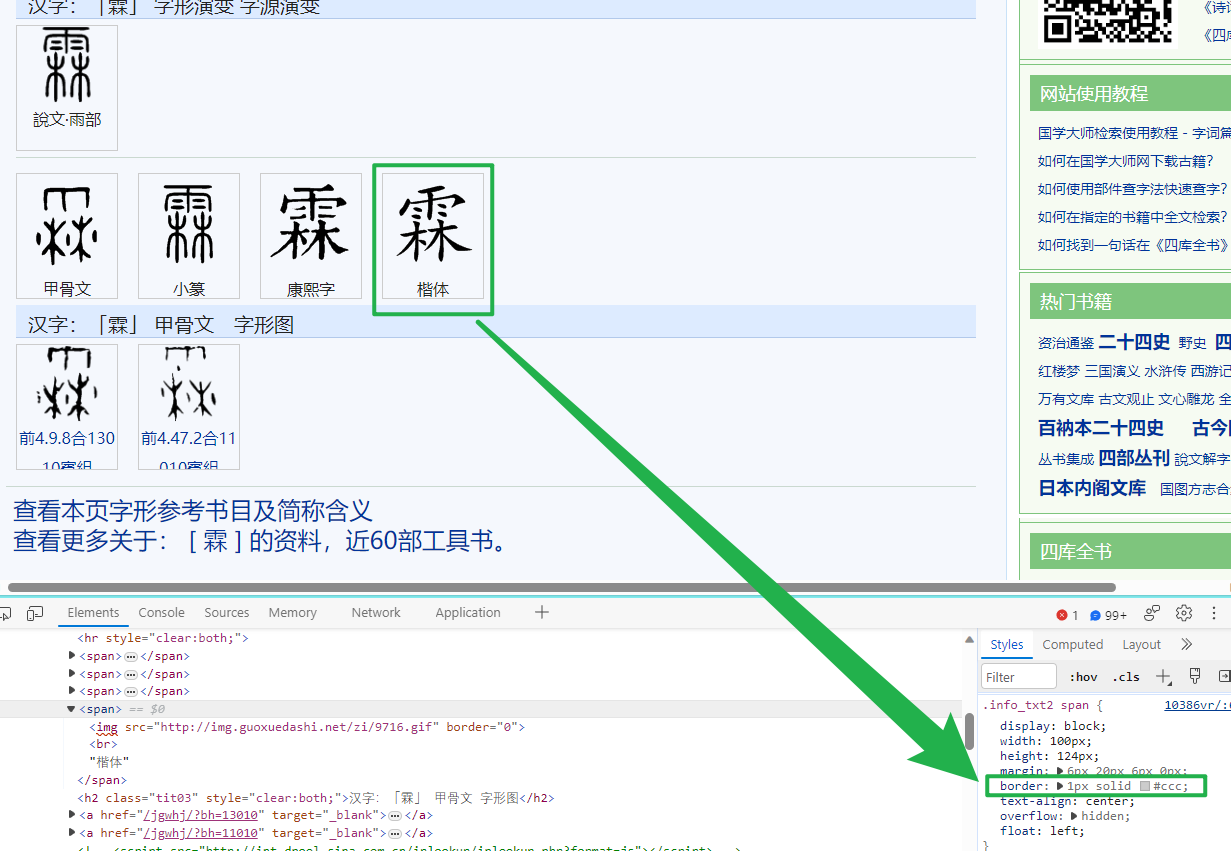The width and height of the screenshot is (1231, 851).
Task: Collapse the selected span node
Action: (x=72, y=709)
